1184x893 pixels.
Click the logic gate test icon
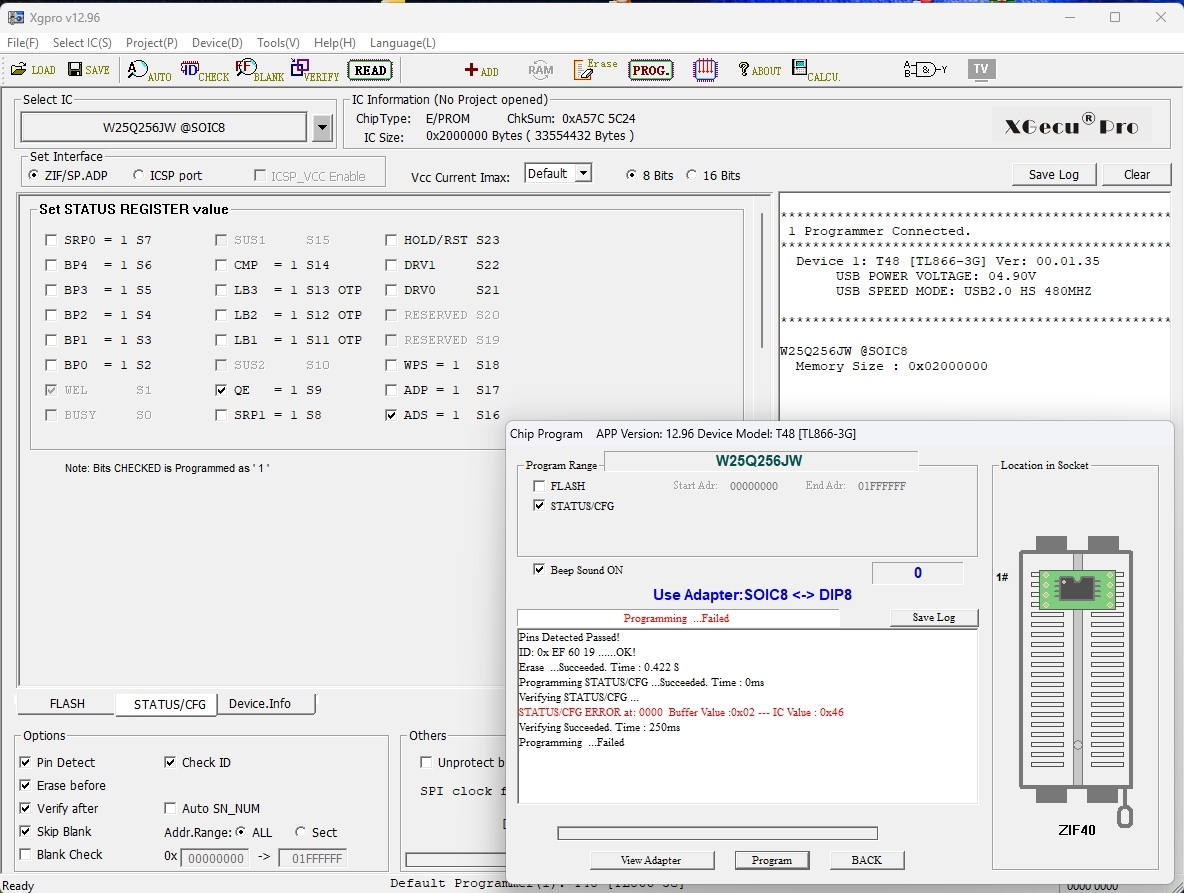[x=925, y=70]
